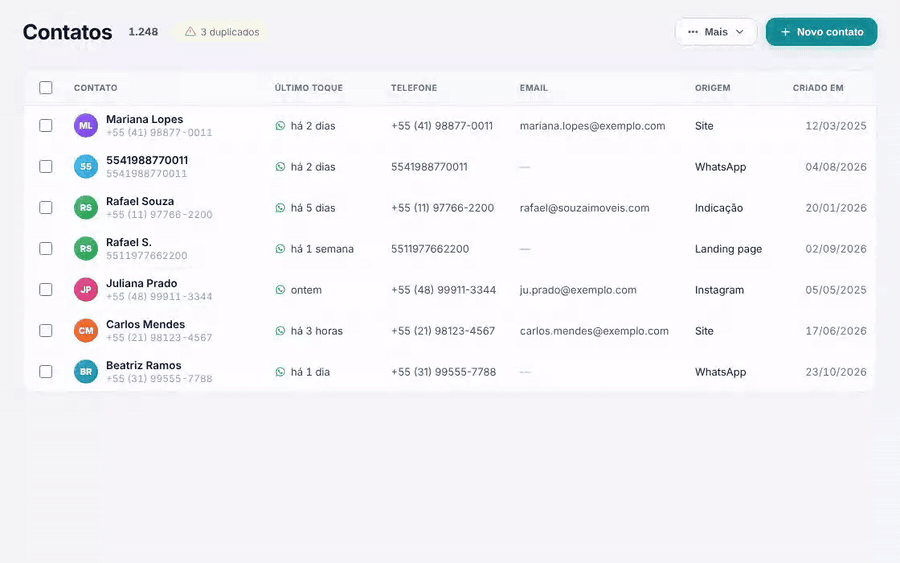The width and height of the screenshot is (900, 563).
Task: Click WhatsApp icon next to 'ontem'
Action: point(280,290)
